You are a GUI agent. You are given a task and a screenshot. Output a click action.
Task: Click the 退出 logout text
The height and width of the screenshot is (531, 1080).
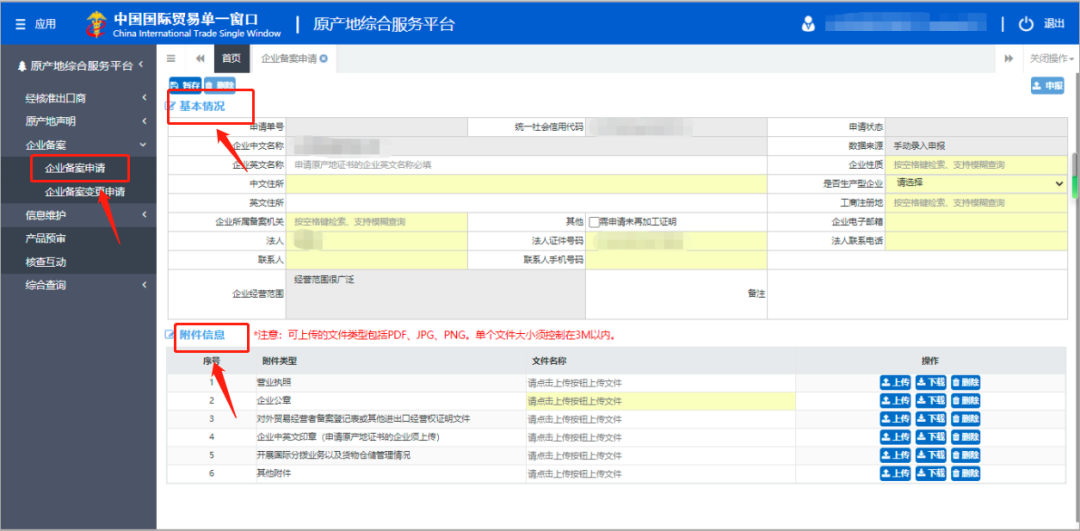coord(1054,24)
